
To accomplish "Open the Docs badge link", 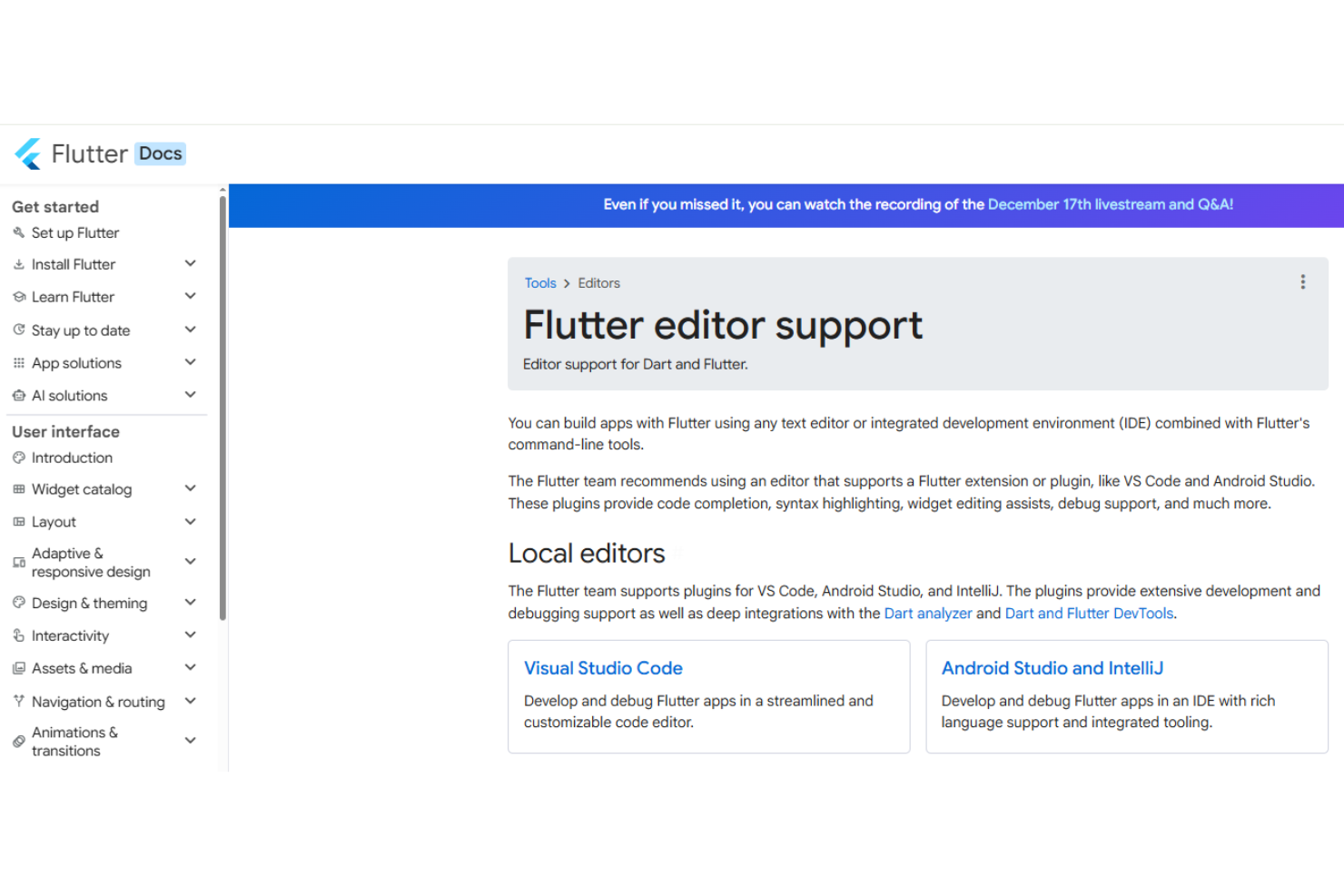I will tap(161, 153).
